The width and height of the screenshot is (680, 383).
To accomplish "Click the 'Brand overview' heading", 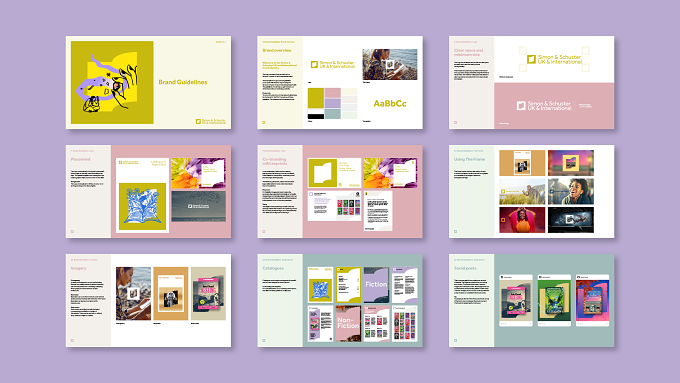I will pyautogui.click(x=277, y=50).
